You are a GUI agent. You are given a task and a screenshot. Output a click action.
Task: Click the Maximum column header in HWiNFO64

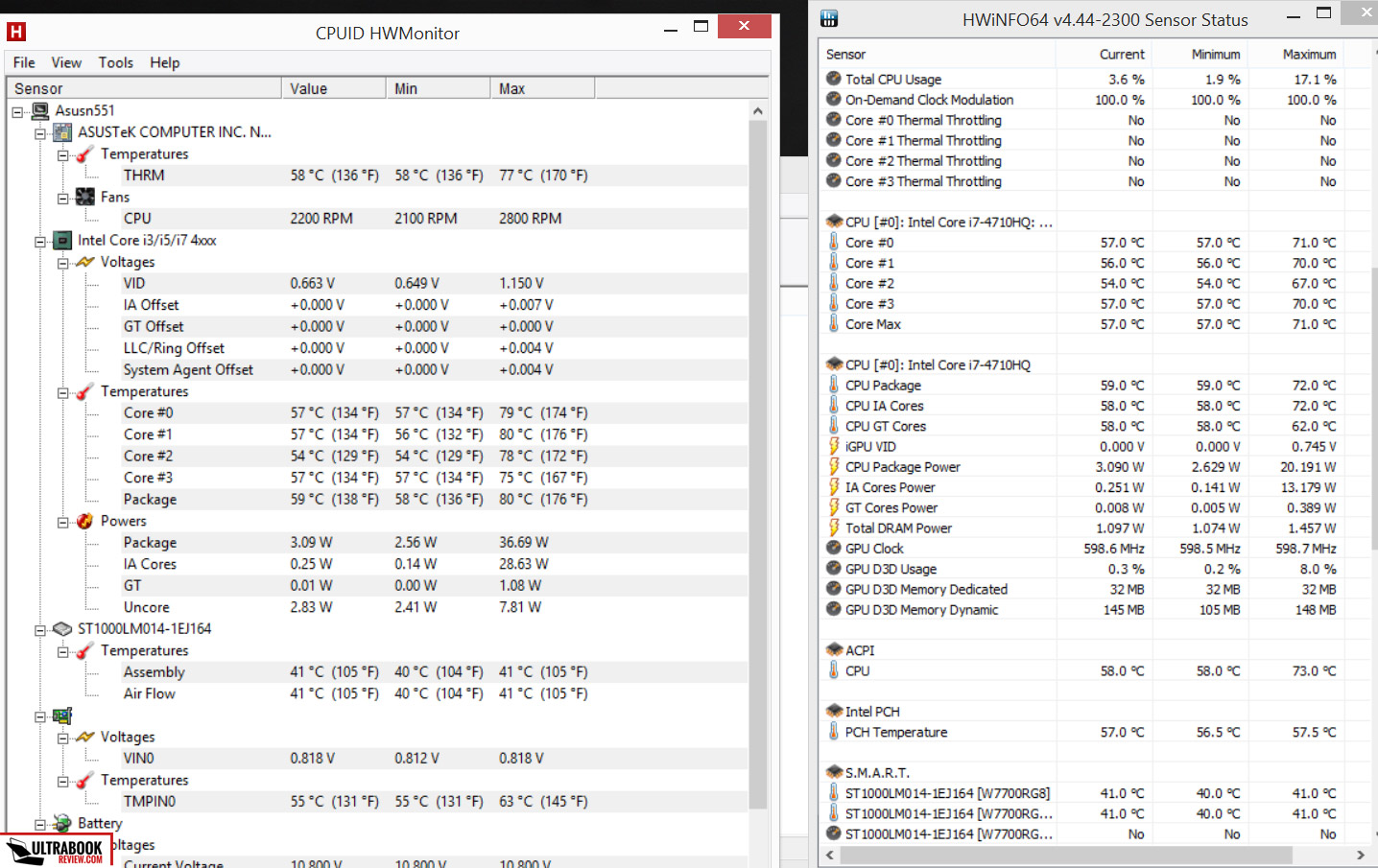pos(1295,55)
